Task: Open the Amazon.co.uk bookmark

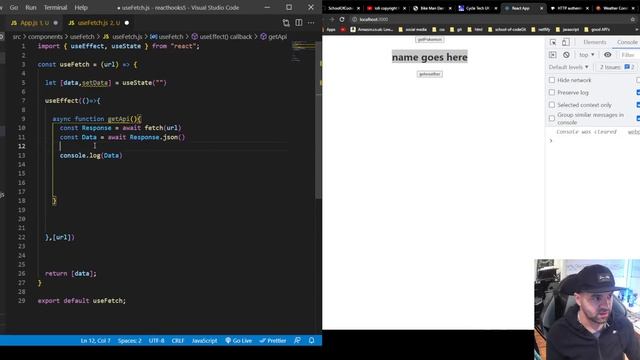Action: 372,29
